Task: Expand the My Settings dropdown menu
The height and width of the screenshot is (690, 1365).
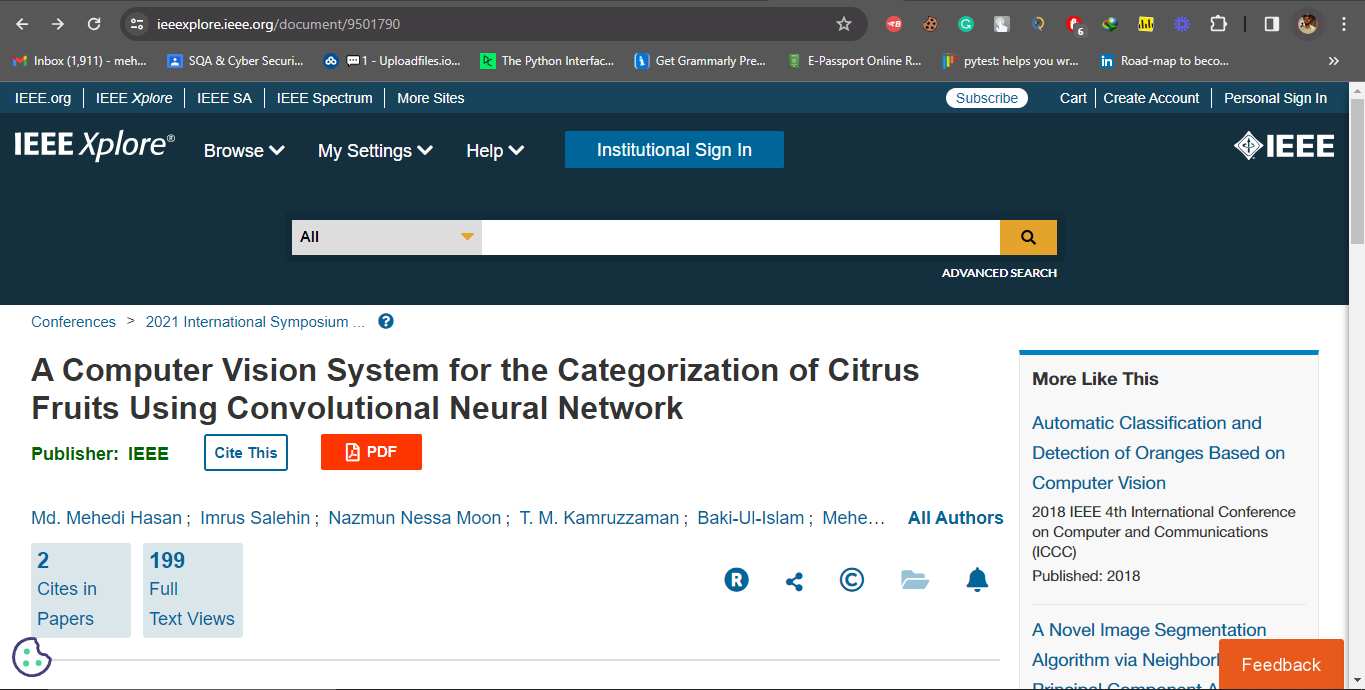Action: [x=375, y=151]
